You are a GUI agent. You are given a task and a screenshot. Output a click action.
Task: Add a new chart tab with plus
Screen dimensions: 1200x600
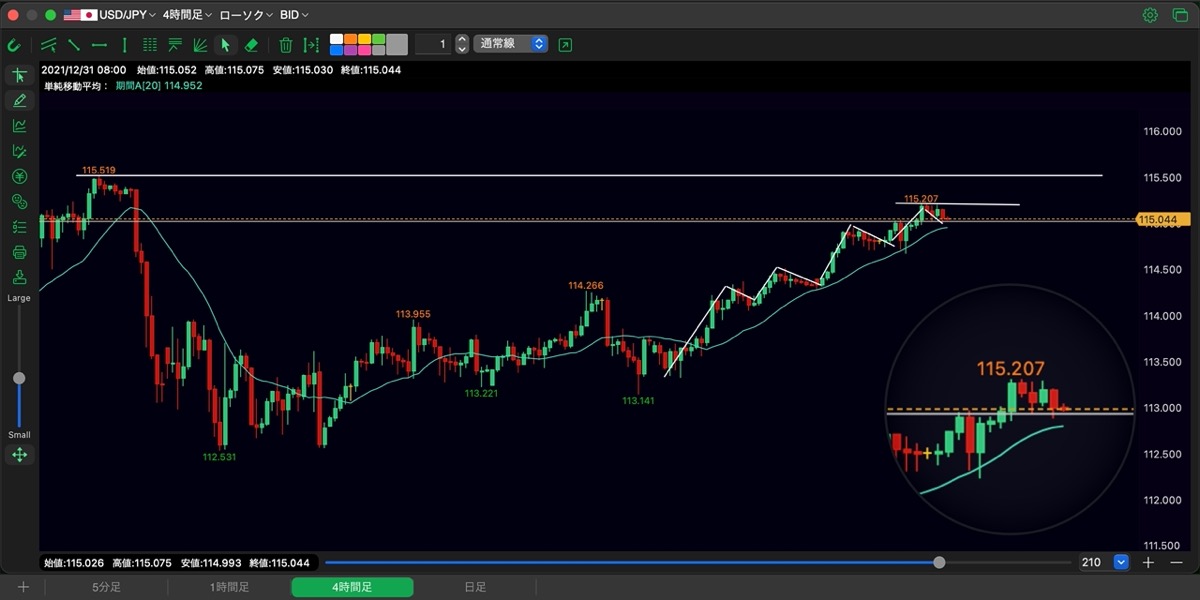tap(22, 587)
